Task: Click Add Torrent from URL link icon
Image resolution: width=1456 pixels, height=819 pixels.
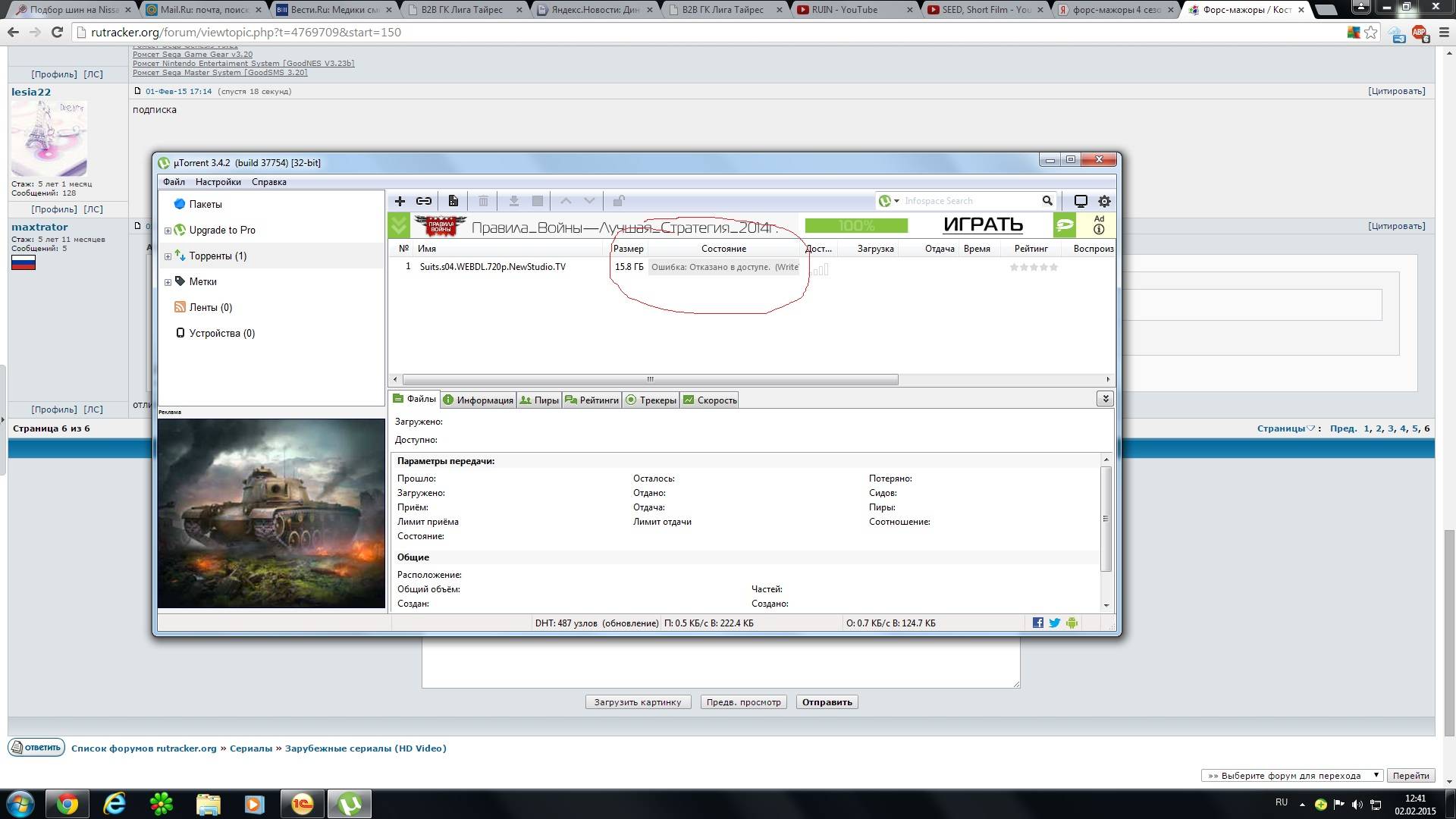Action: (424, 201)
